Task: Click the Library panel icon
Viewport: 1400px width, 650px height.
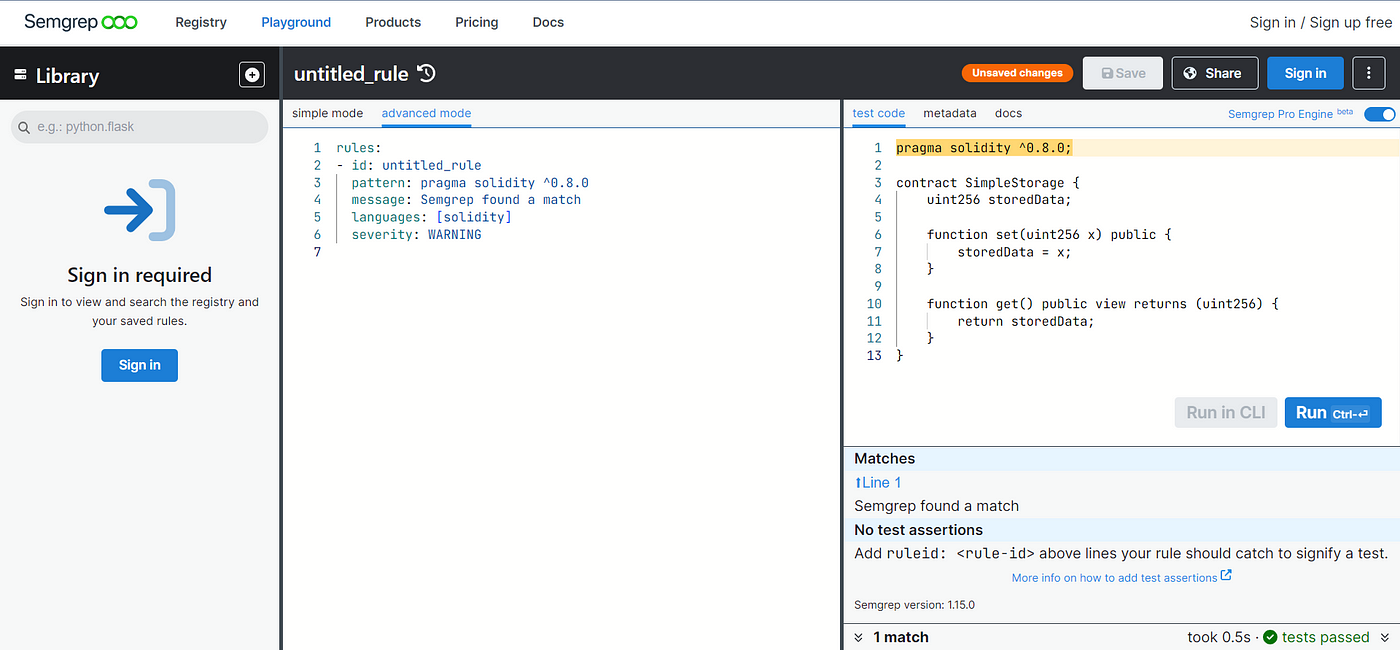Action: 20,74
